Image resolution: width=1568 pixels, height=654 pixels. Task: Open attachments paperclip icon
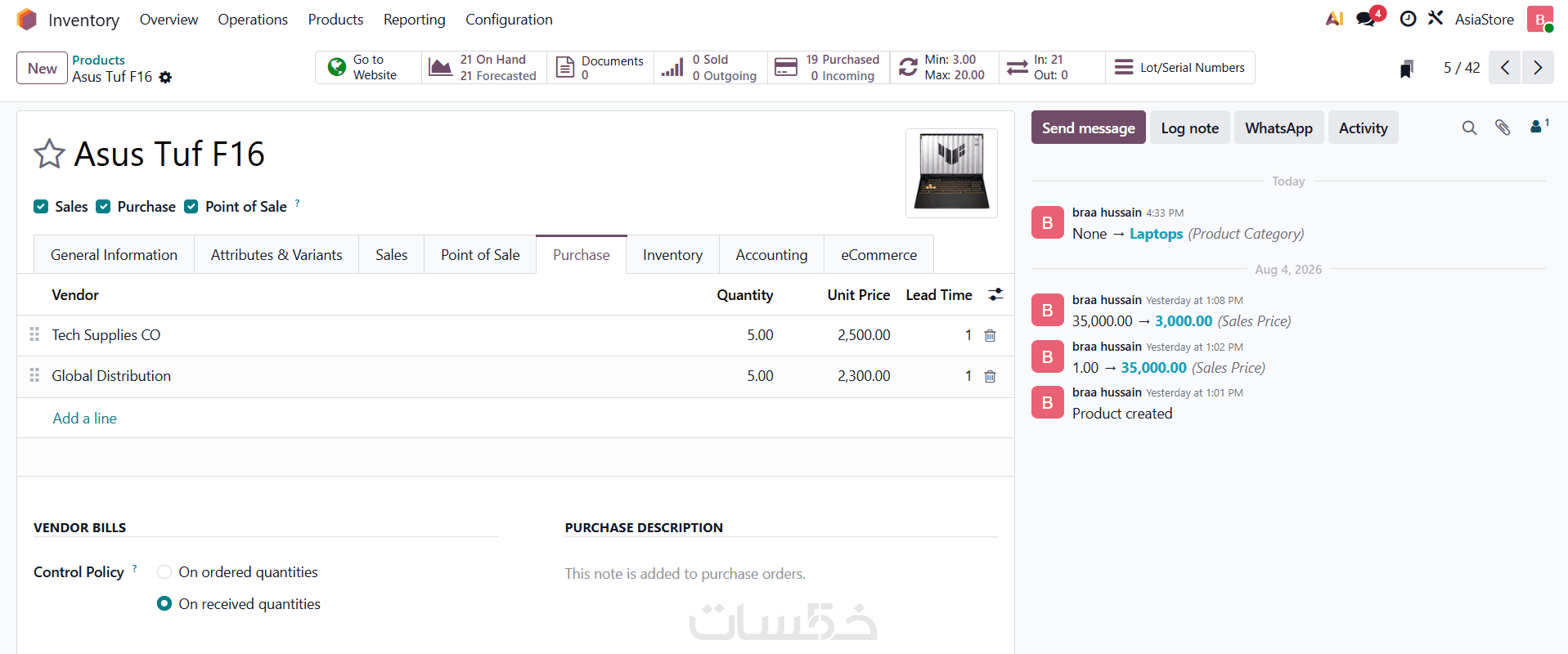tap(1503, 128)
